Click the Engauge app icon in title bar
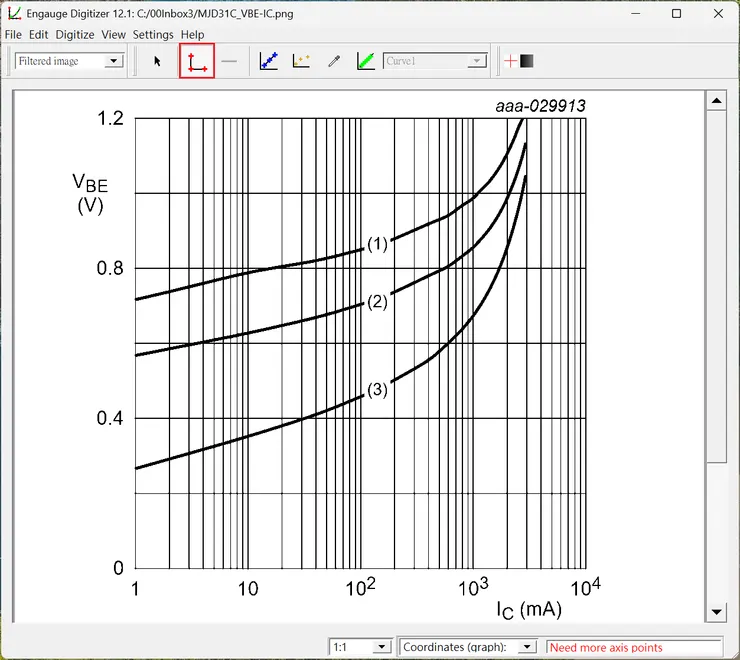The width and height of the screenshot is (740, 660). pyautogui.click(x=14, y=13)
